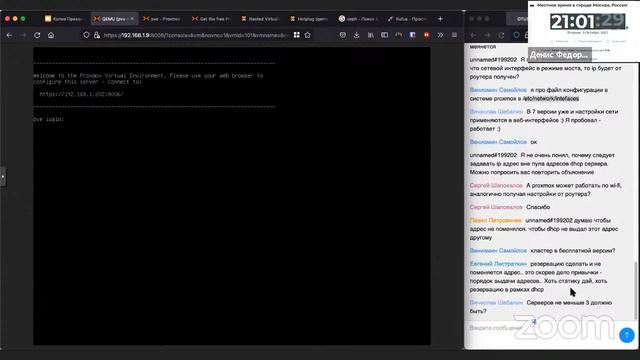Switch to the Get the free Proxmox tab
Viewport: 640px width, 360px height.
211,19
